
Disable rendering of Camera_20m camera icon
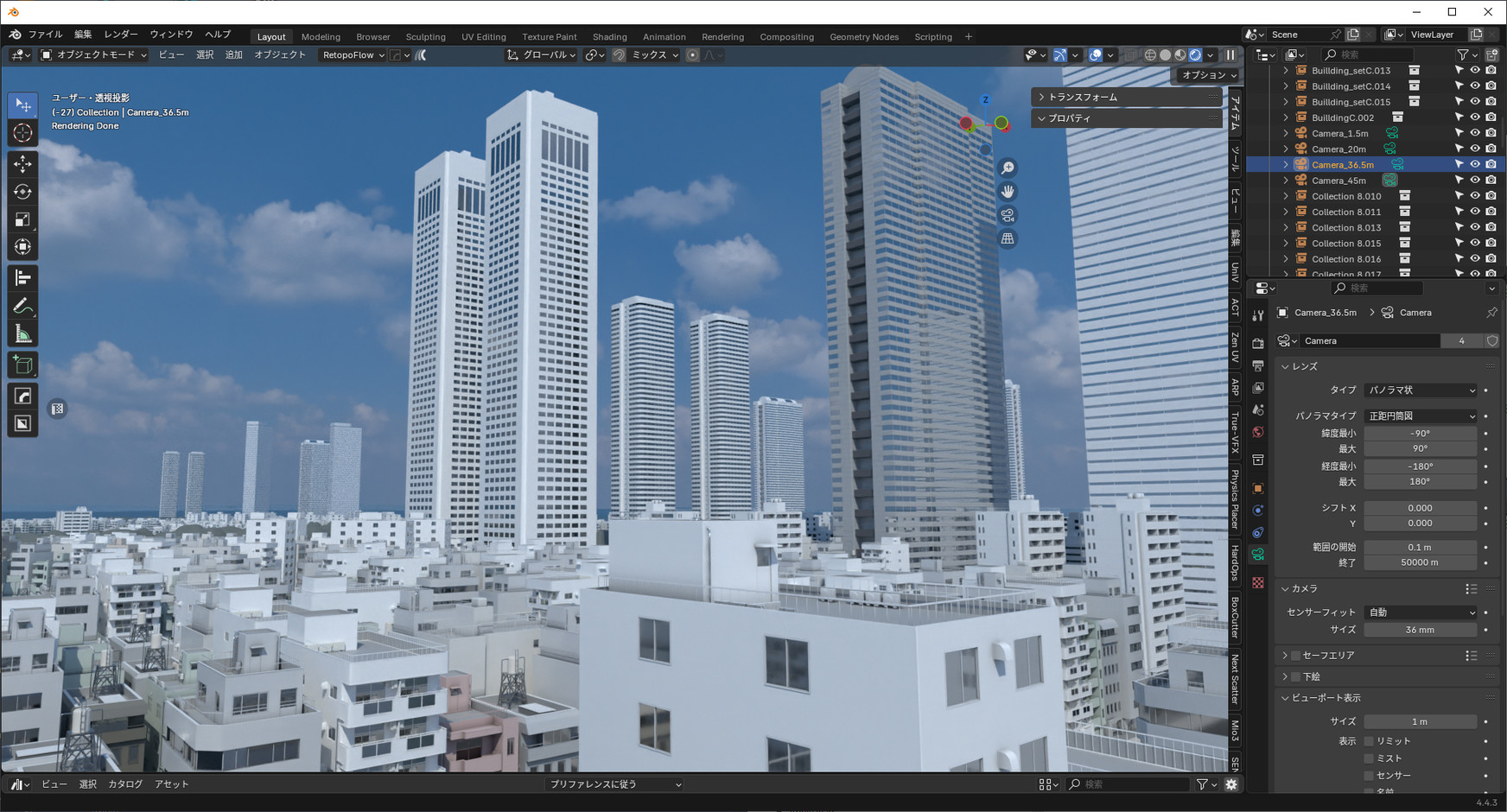(x=1491, y=149)
